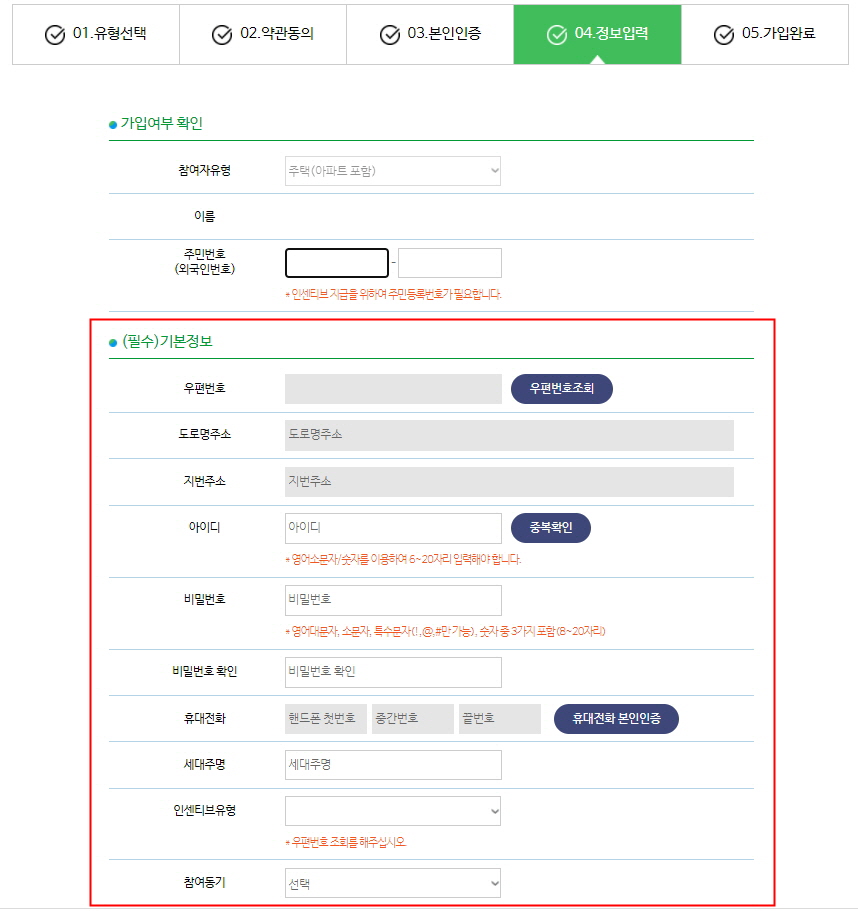Open the 03.본인인증 step tab
858x911 pixels.
click(429, 34)
